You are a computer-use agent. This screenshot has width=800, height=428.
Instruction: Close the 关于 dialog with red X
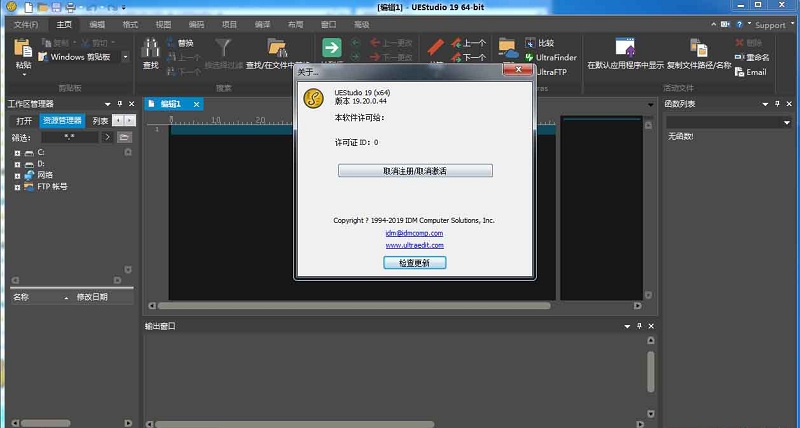coord(518,70)
